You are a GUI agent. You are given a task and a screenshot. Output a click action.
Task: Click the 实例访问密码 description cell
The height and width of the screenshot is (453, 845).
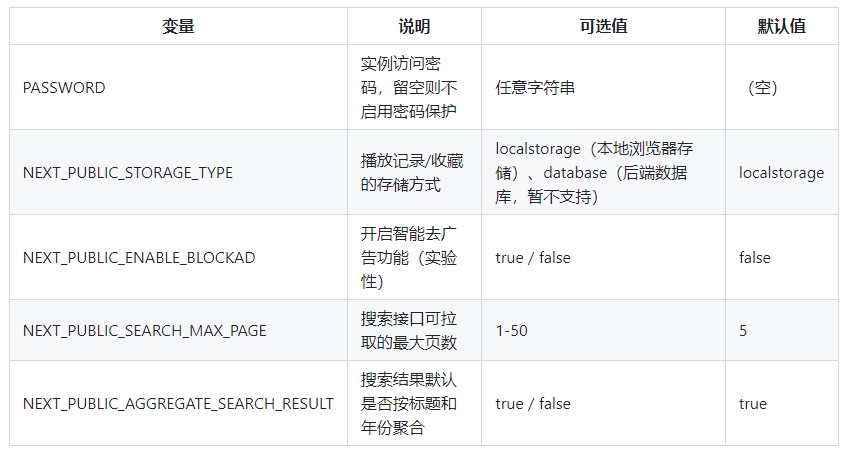point(409,88)
